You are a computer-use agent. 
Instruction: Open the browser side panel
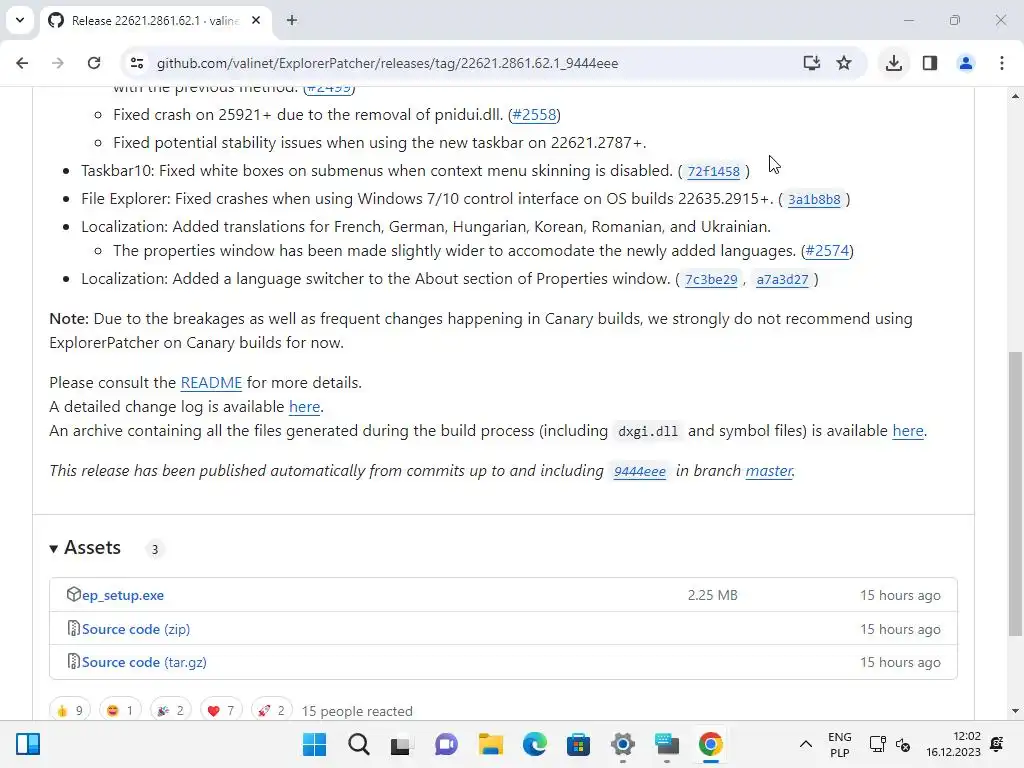tap(930, 63)
